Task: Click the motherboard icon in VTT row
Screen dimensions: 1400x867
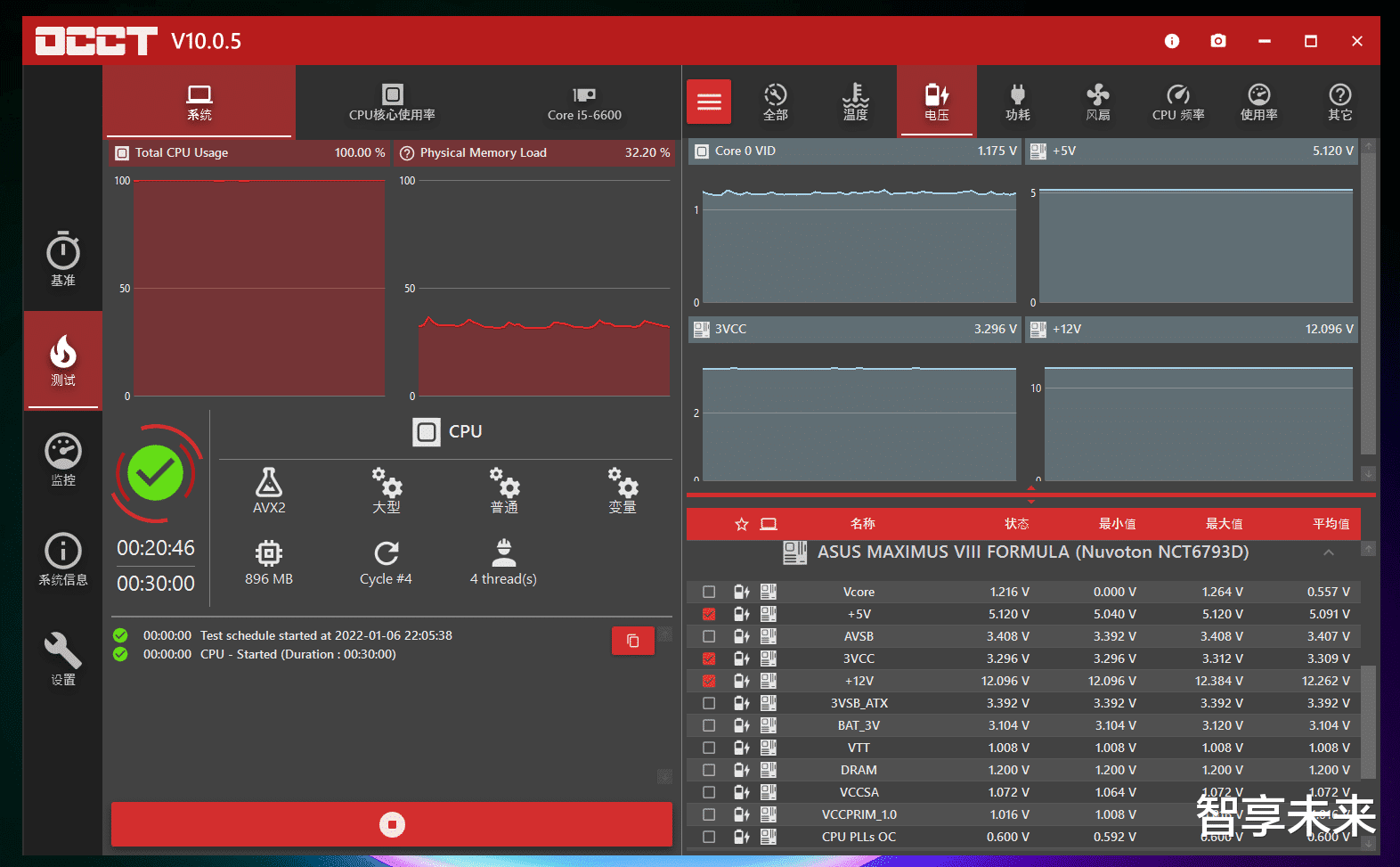Action: click(x=769, y=748)
